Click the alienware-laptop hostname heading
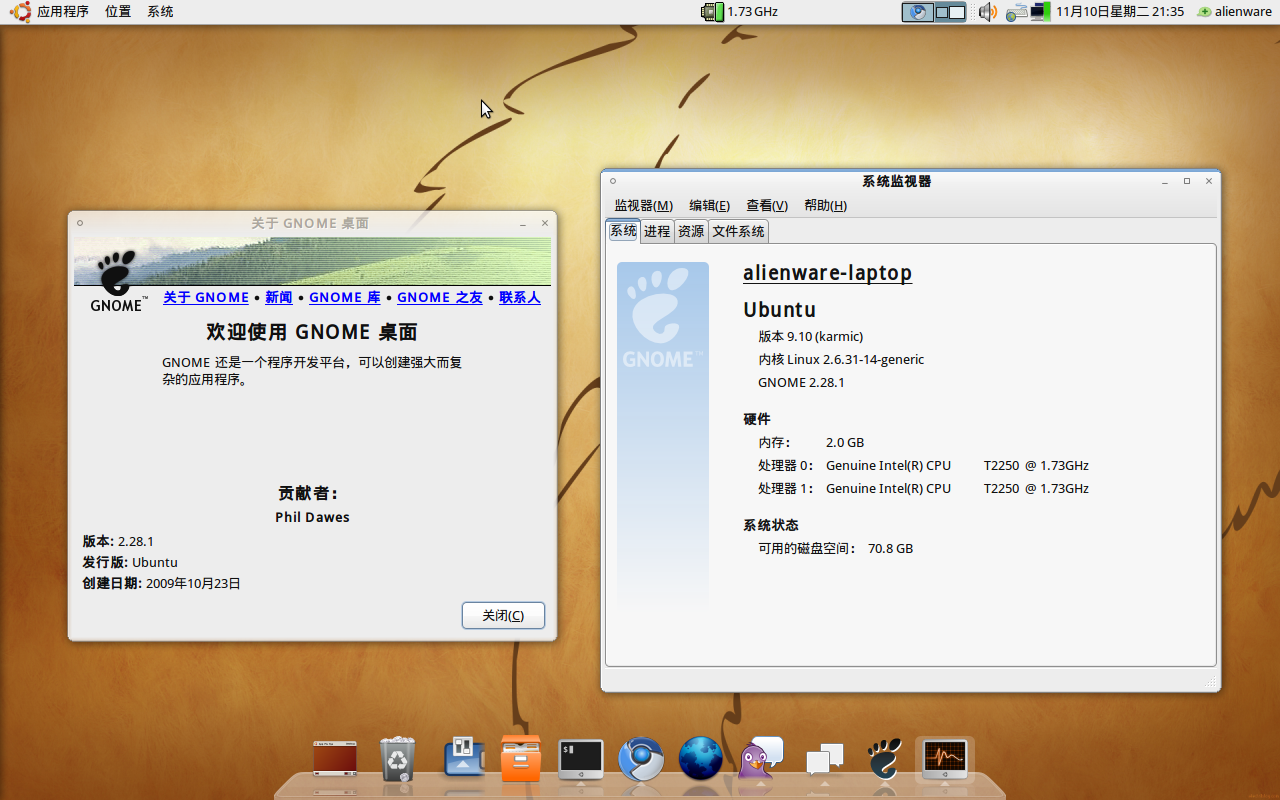 point(827,273)
